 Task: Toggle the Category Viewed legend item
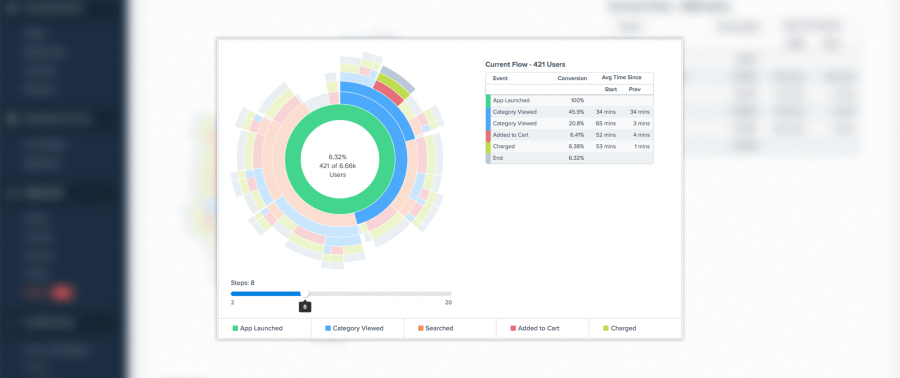(354, 329)
